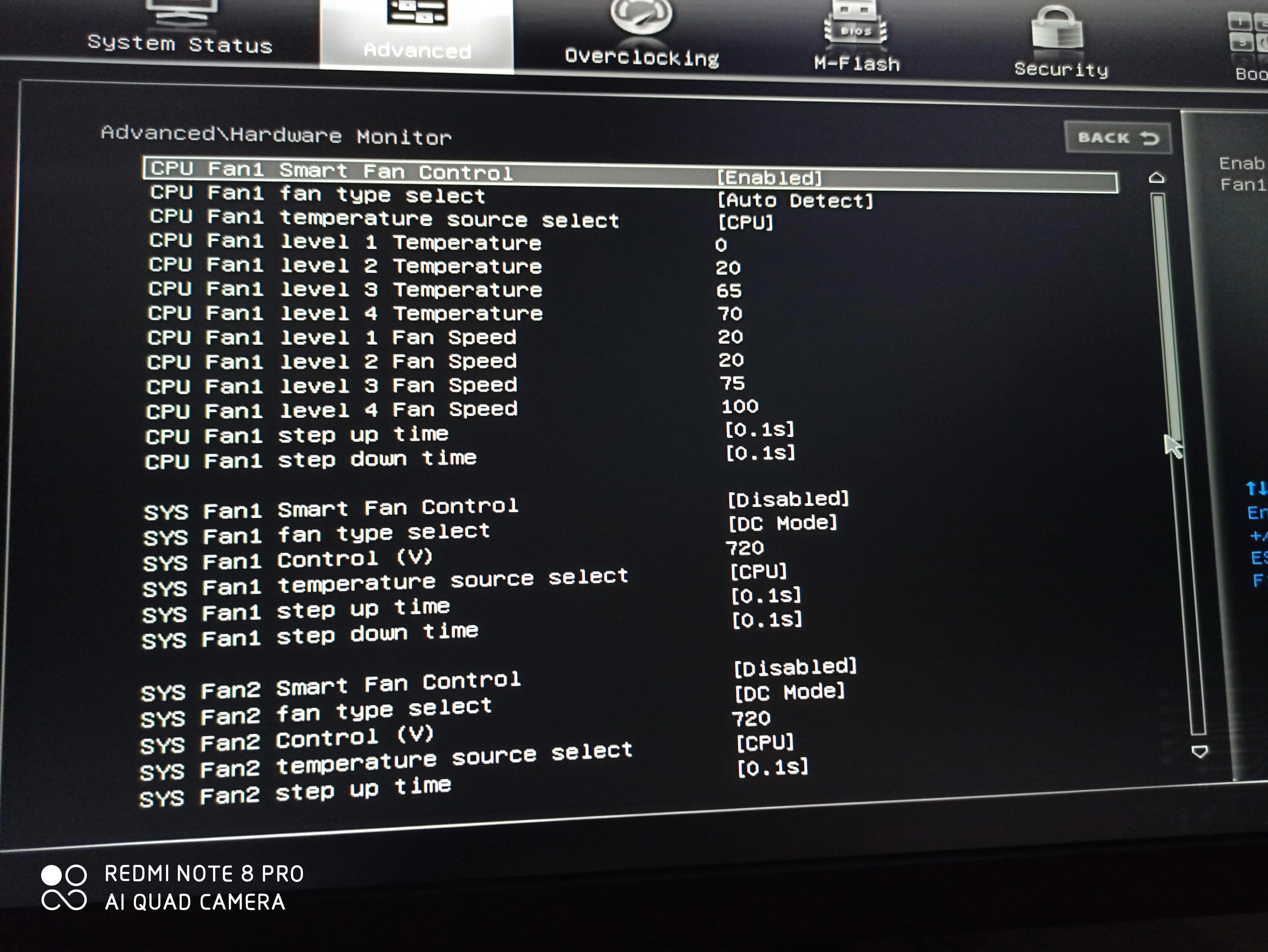The width and height of the screenshot is (1268, 952).
Task: Toggle SYS Fan2 Smart Fan Control Disabled
Action: 795,667
